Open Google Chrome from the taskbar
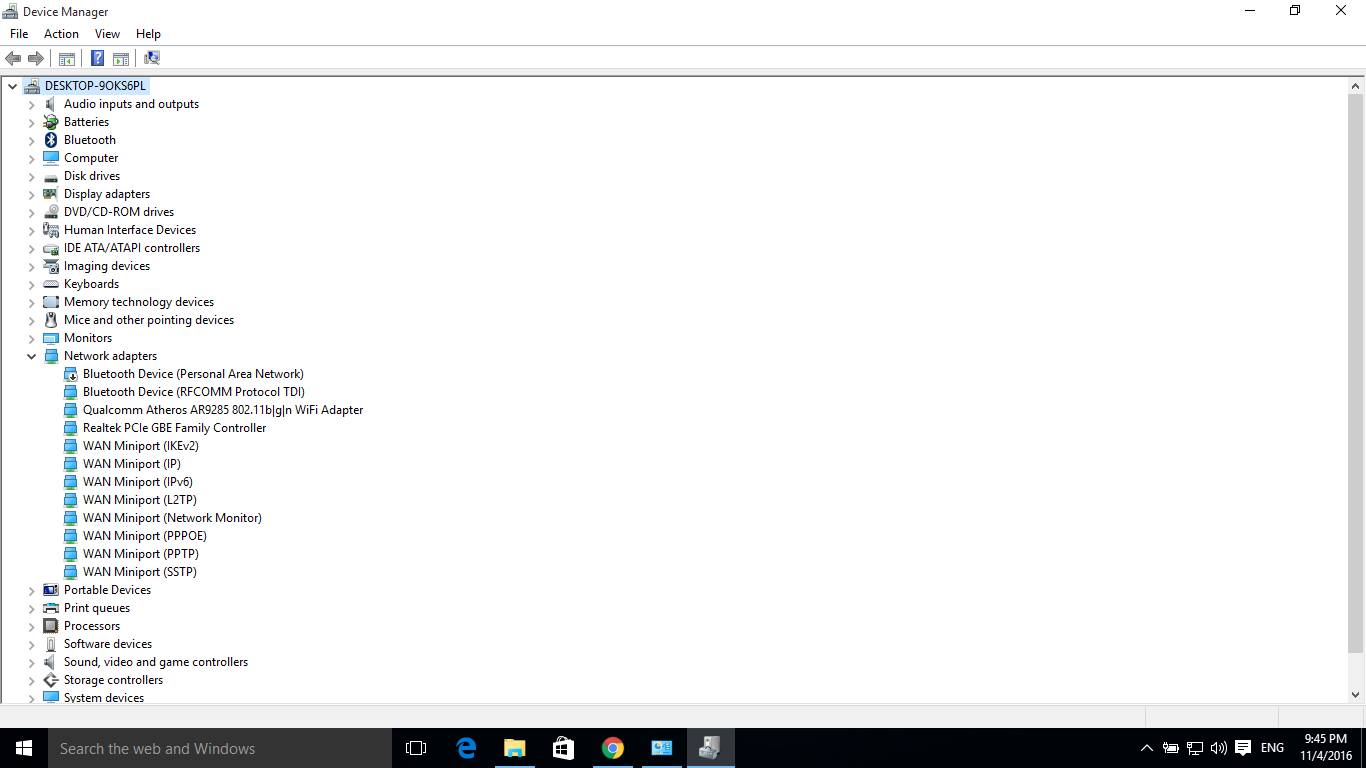 (612, 748)
